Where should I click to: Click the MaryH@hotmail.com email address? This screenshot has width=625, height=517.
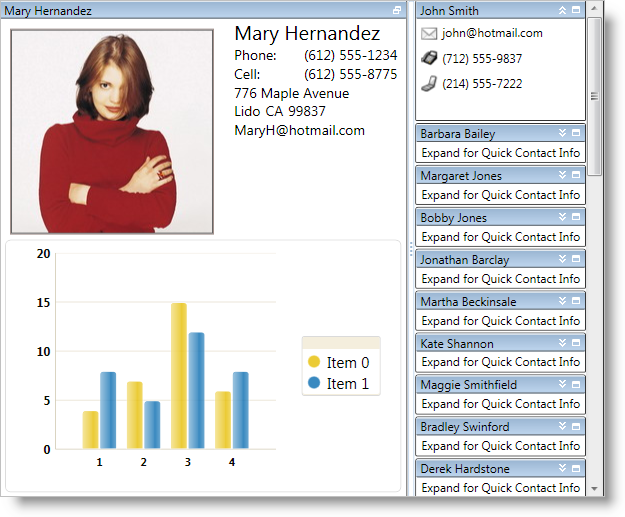click(x=299, y=130)
